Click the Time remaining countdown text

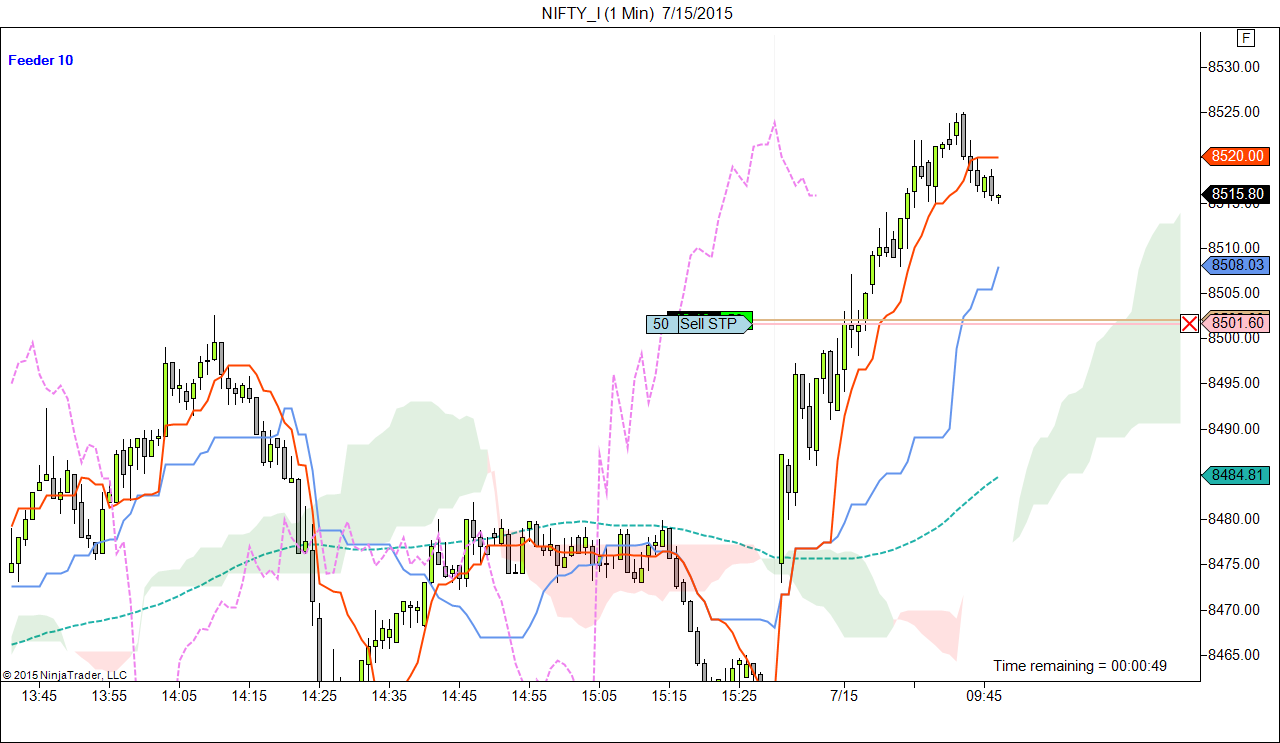(x=1080, y=666)
